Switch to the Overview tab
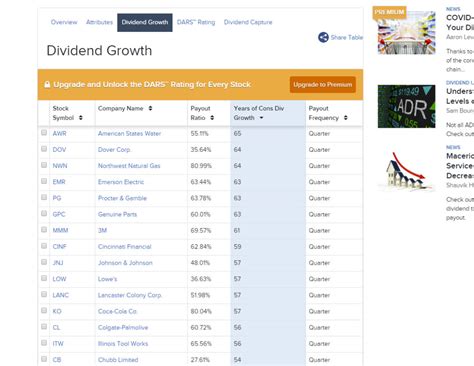Viewport: 474px width, 366px height. pos(64,22)
